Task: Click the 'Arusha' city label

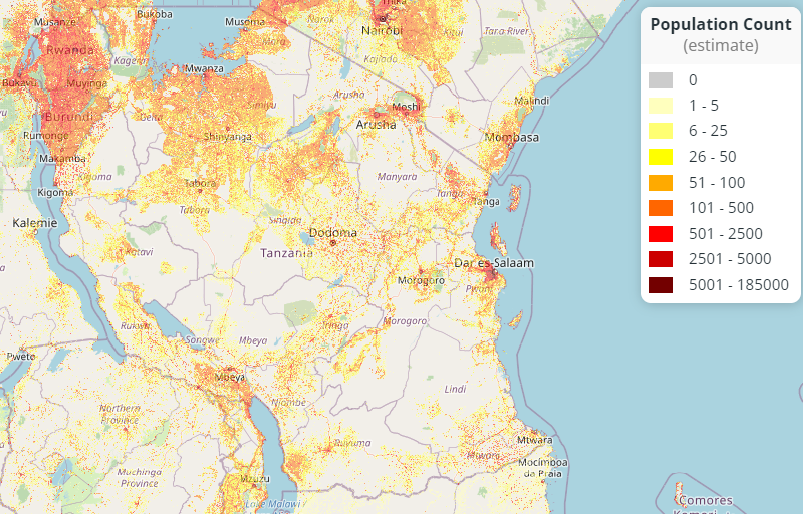Action: (x=376, y=125)
